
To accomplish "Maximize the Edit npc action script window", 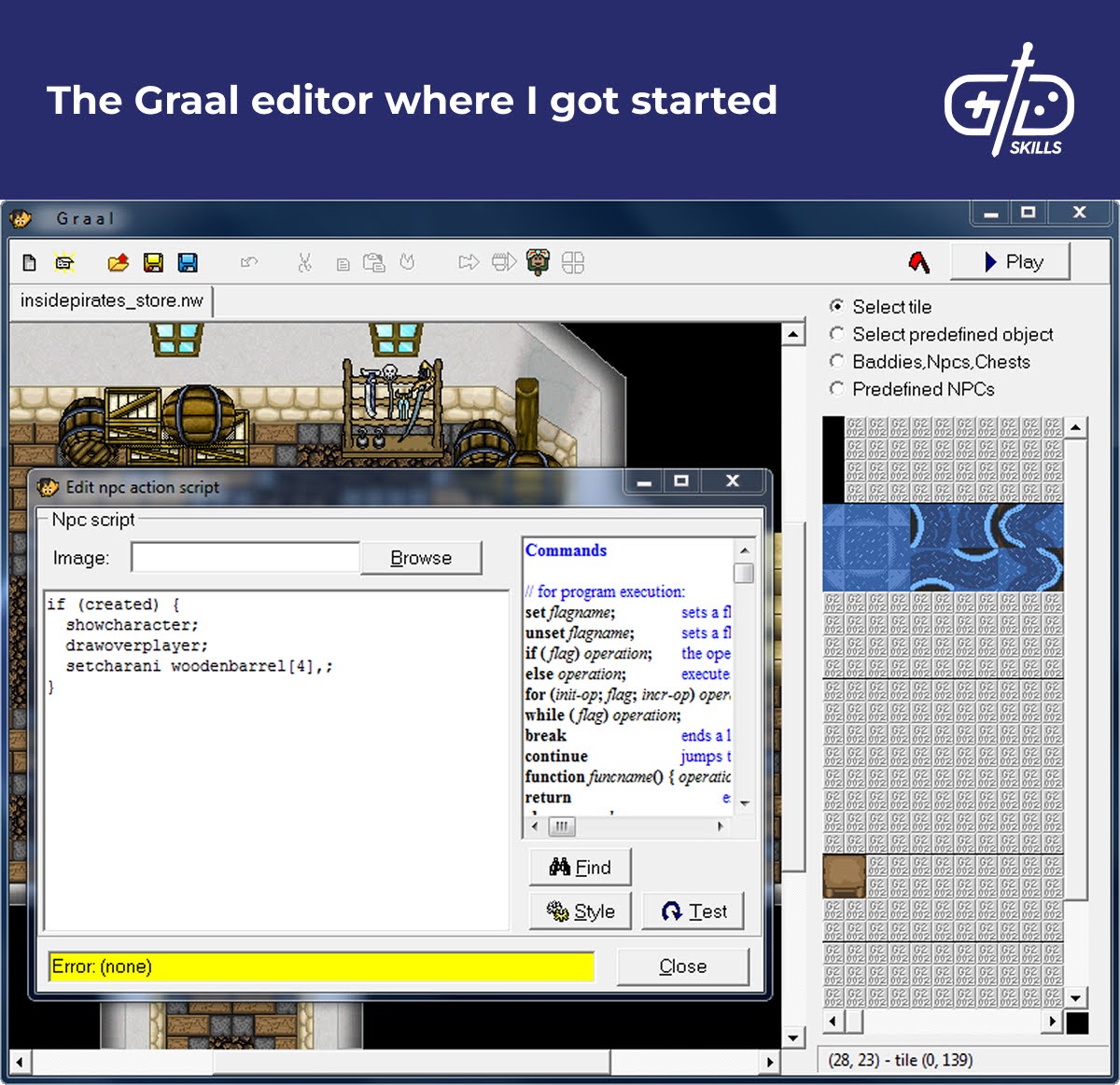I will tap(681, 481).
